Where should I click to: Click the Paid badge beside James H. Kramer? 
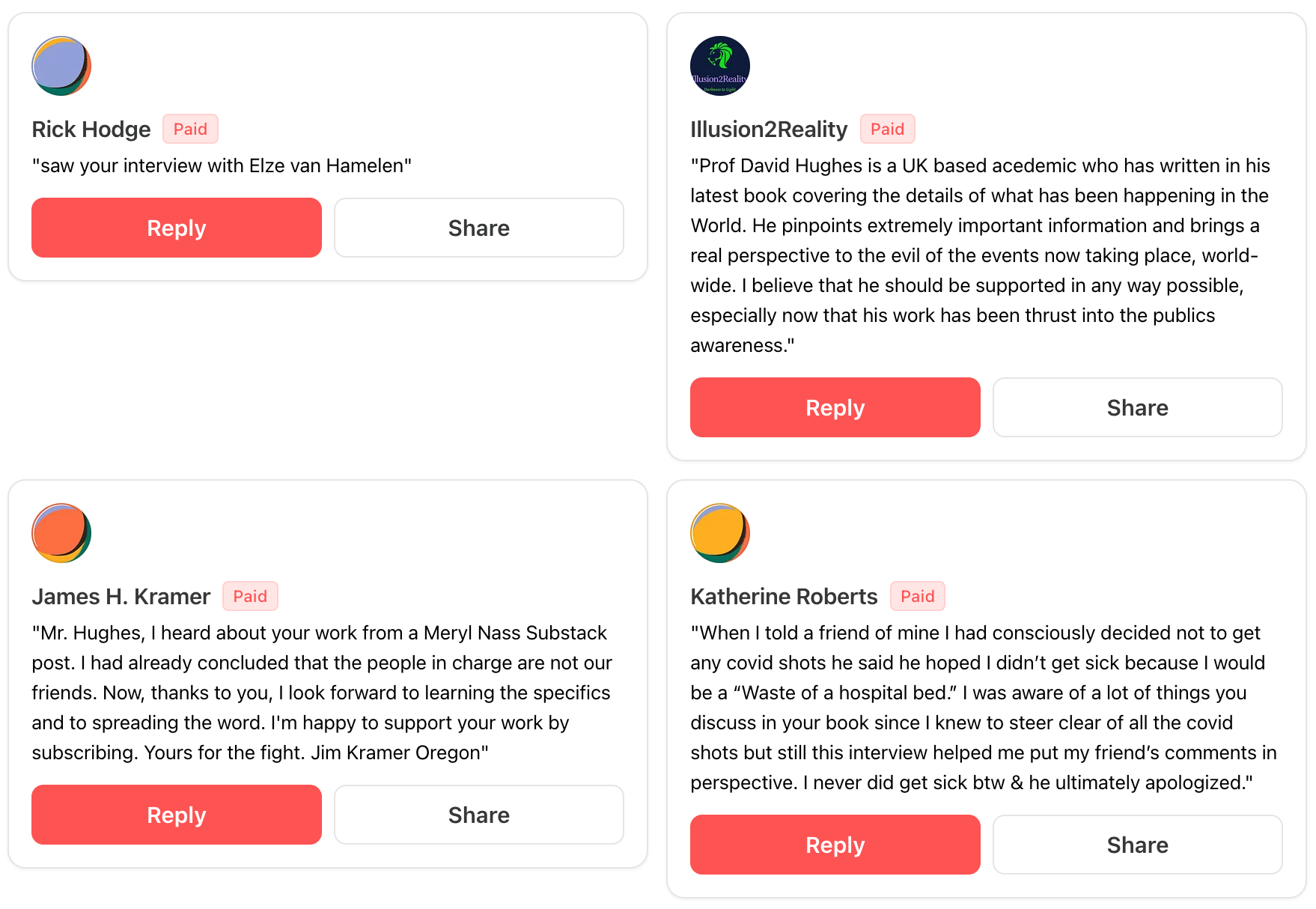pyautogui.click(x=250, y=596)
